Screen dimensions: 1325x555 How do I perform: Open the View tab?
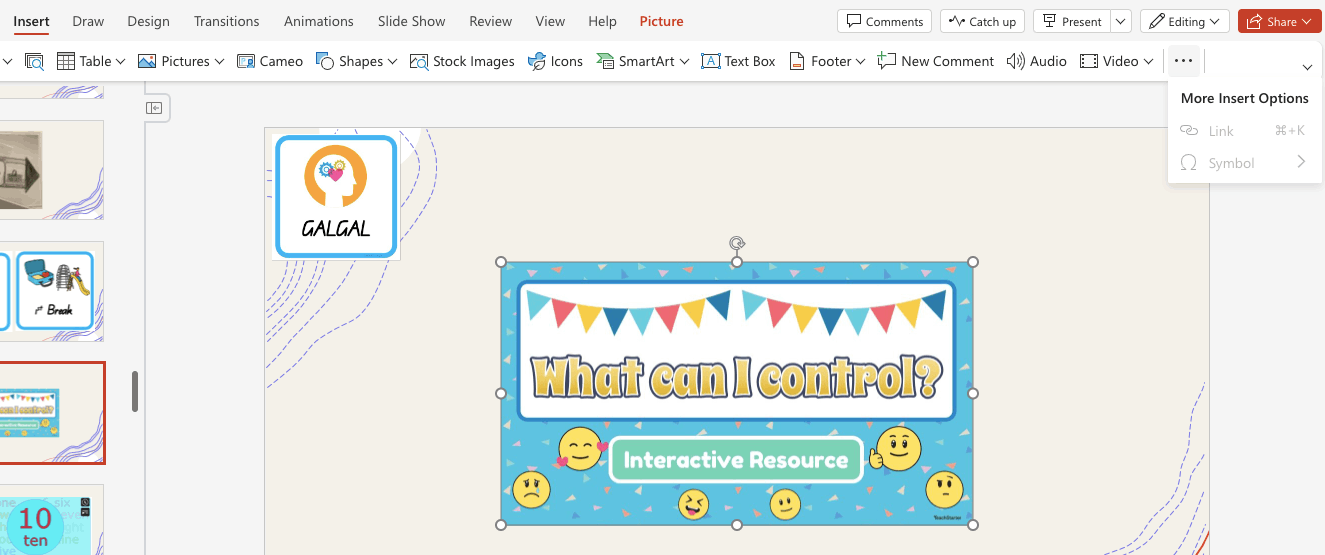click(x=550, y=21)
